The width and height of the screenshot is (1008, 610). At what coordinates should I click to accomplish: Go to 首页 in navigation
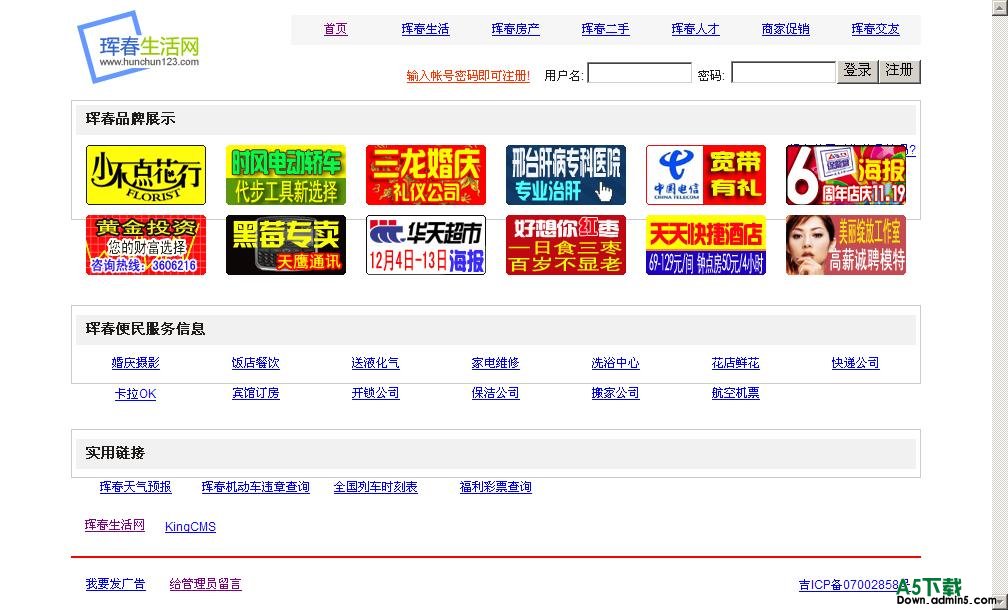tap(336, 29)
